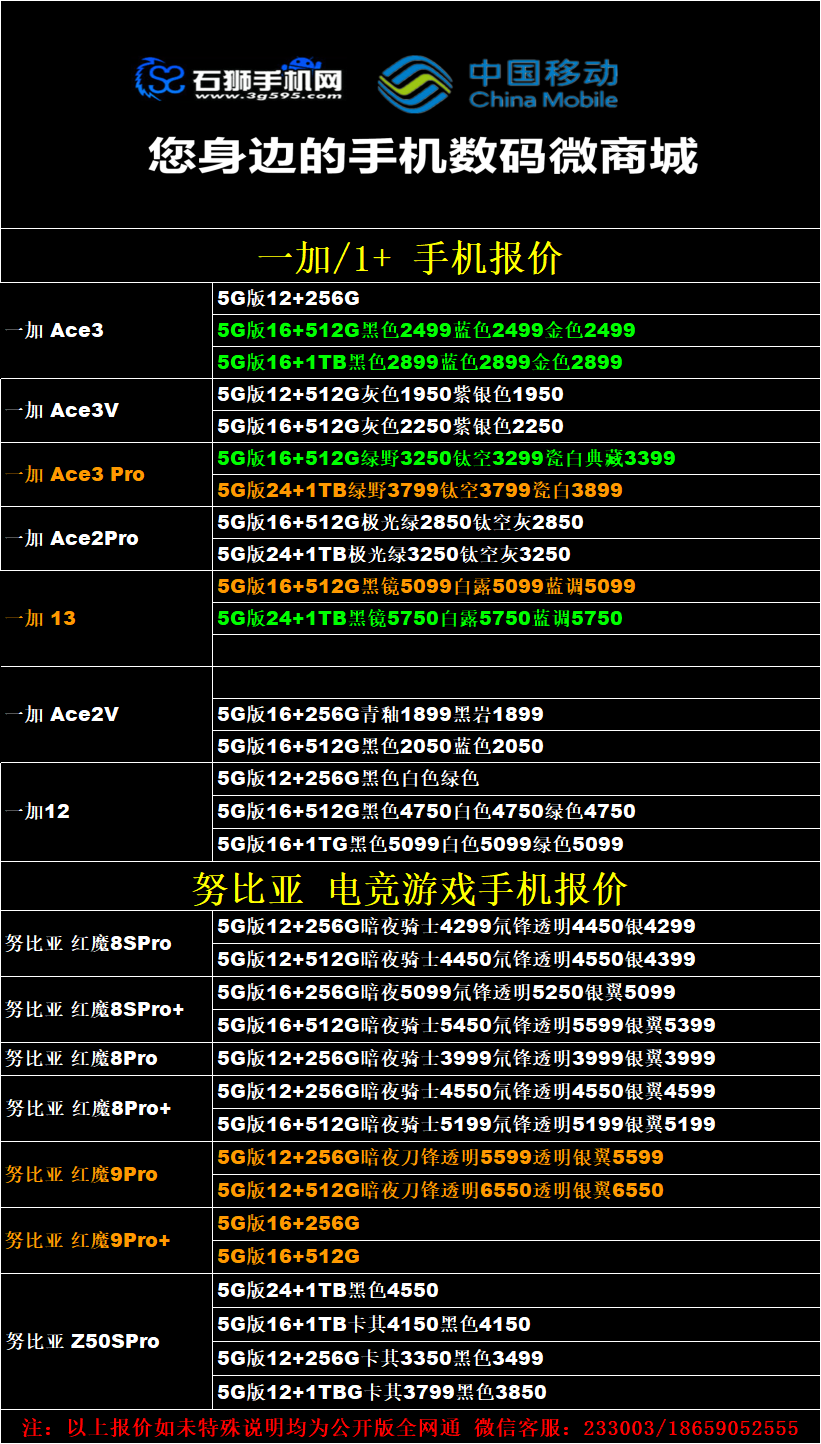
Task: Click the row 16+512G 灰色2250紫银色2250
Action: coord(516,426)
